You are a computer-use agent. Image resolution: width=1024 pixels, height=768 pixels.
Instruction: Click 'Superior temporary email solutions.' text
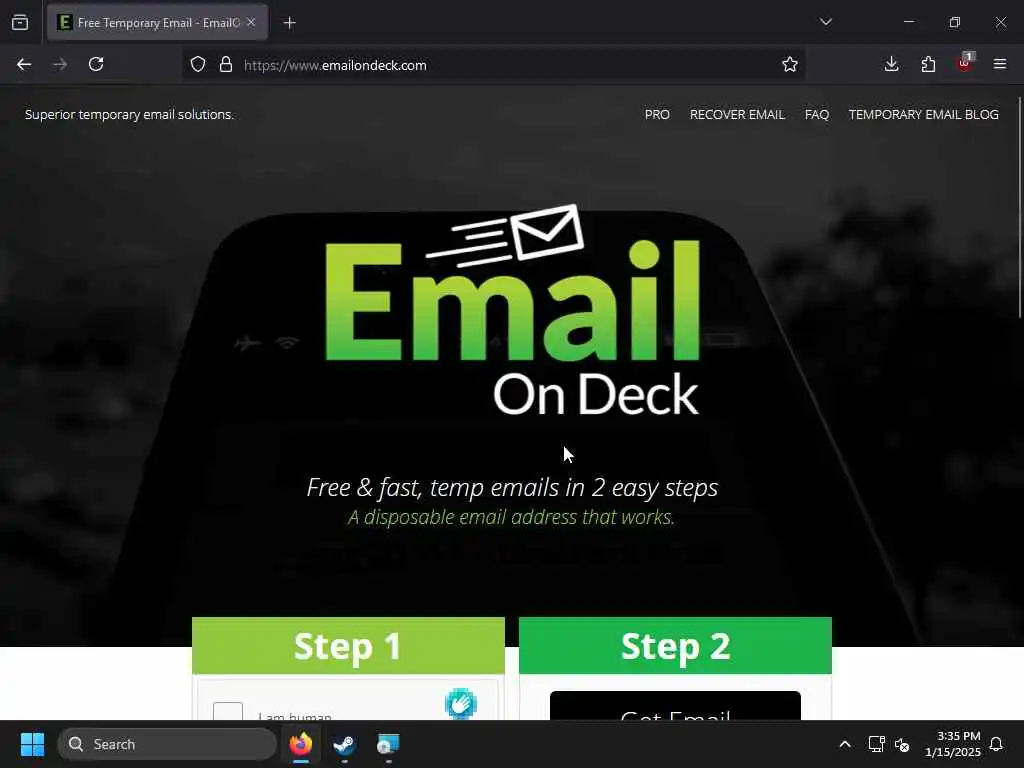click(129, 115)
